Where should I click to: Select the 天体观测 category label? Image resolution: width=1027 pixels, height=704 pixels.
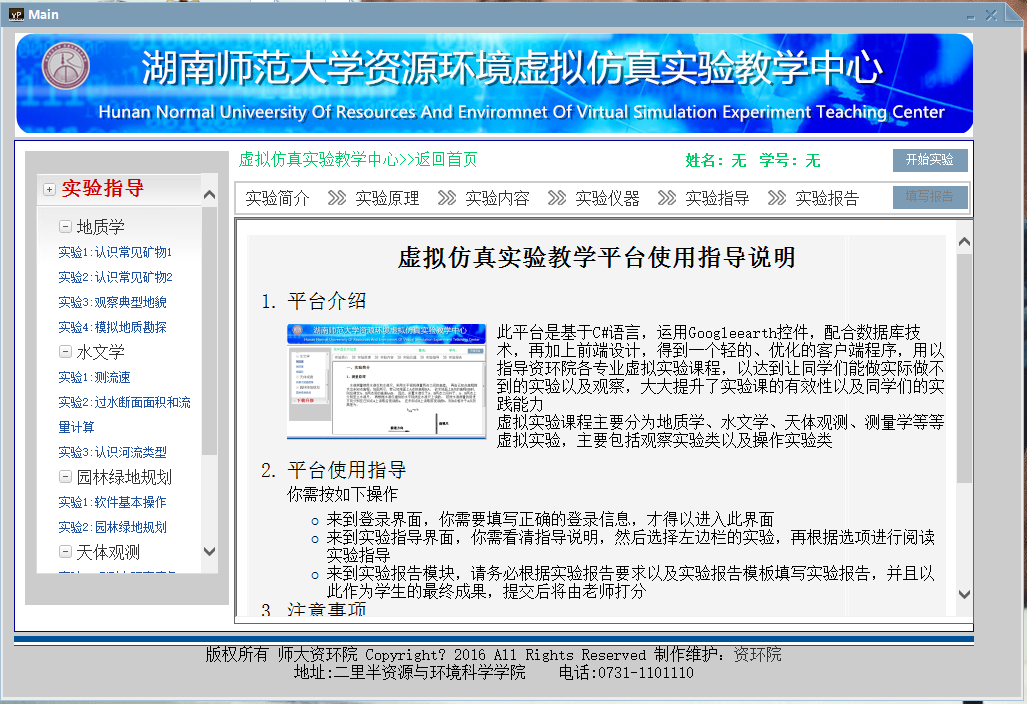108,552
